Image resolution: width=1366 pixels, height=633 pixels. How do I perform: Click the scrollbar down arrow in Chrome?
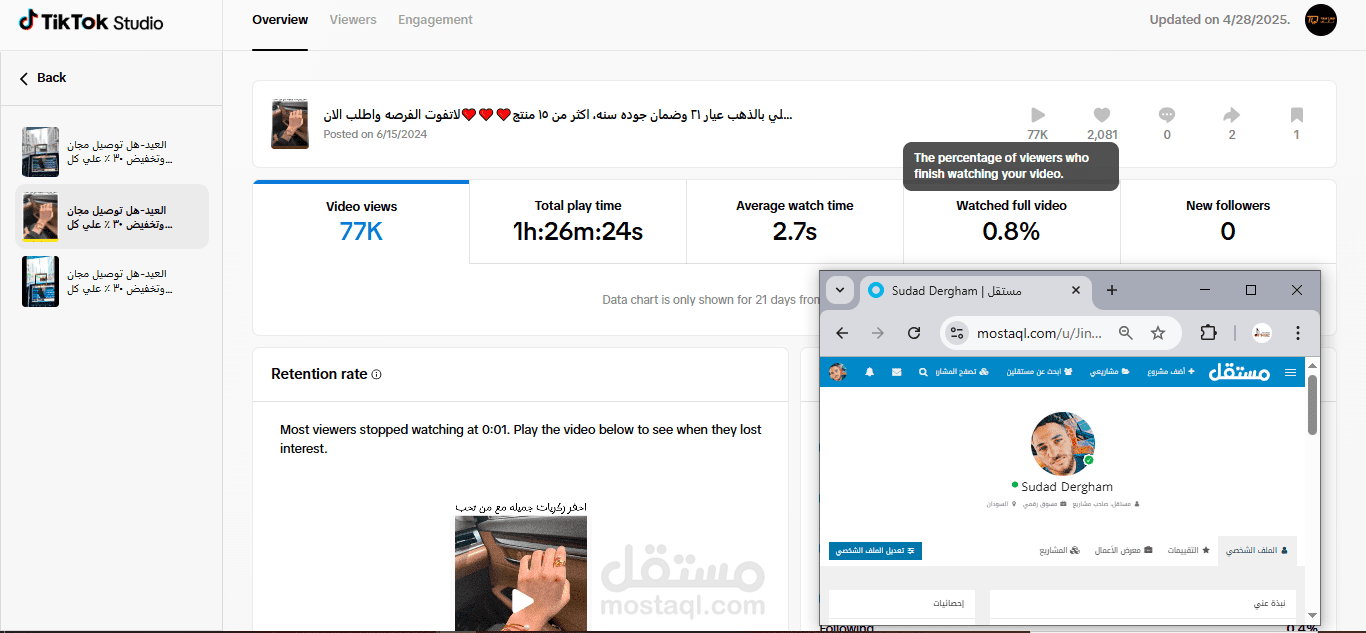click(x=1313, y=615)
